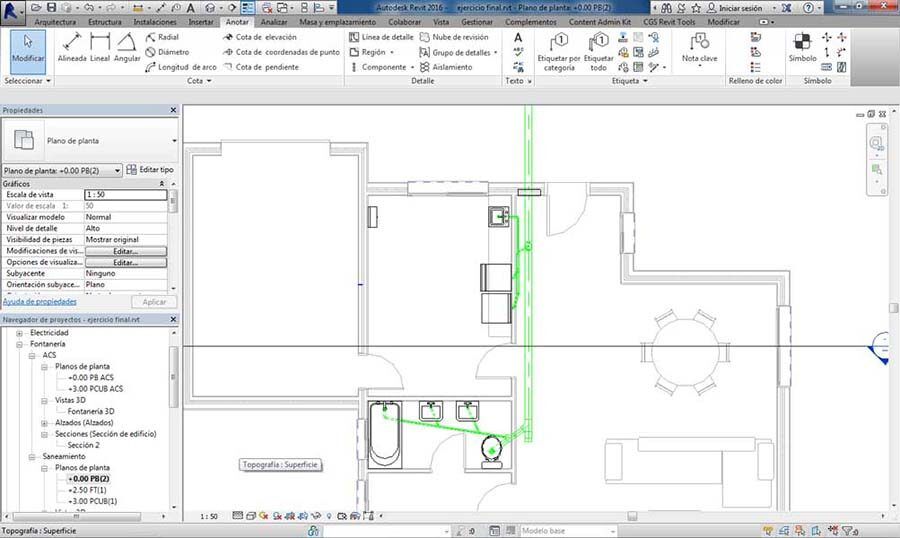Open the Ayuda de propiedades link
900x538 pixels.
(40, 301)
